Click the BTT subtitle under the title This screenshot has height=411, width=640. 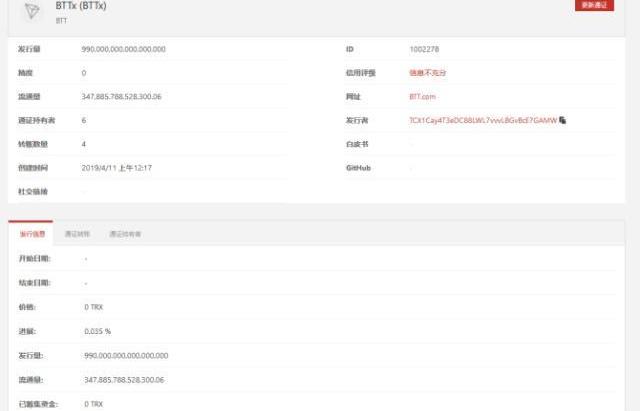(x=61, y=20)
